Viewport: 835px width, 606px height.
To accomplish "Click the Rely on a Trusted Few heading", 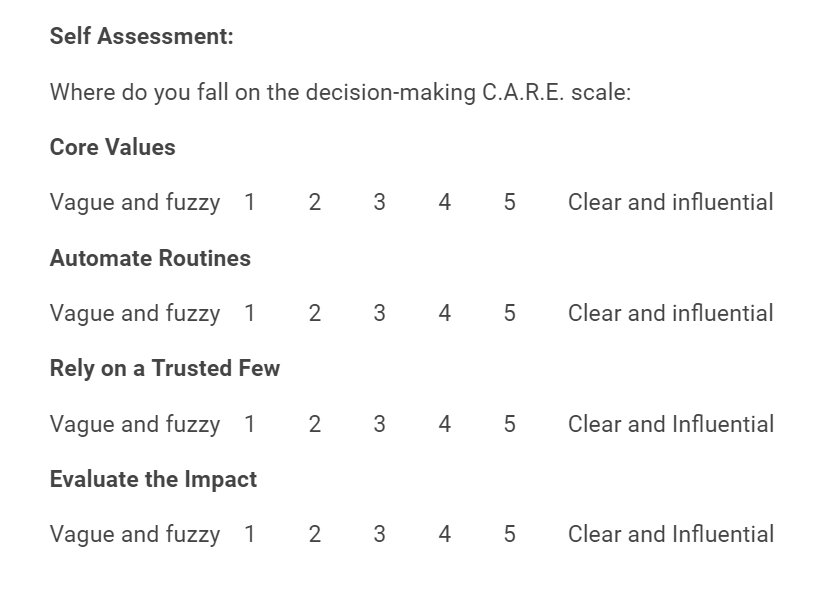I will coord(165,368).
